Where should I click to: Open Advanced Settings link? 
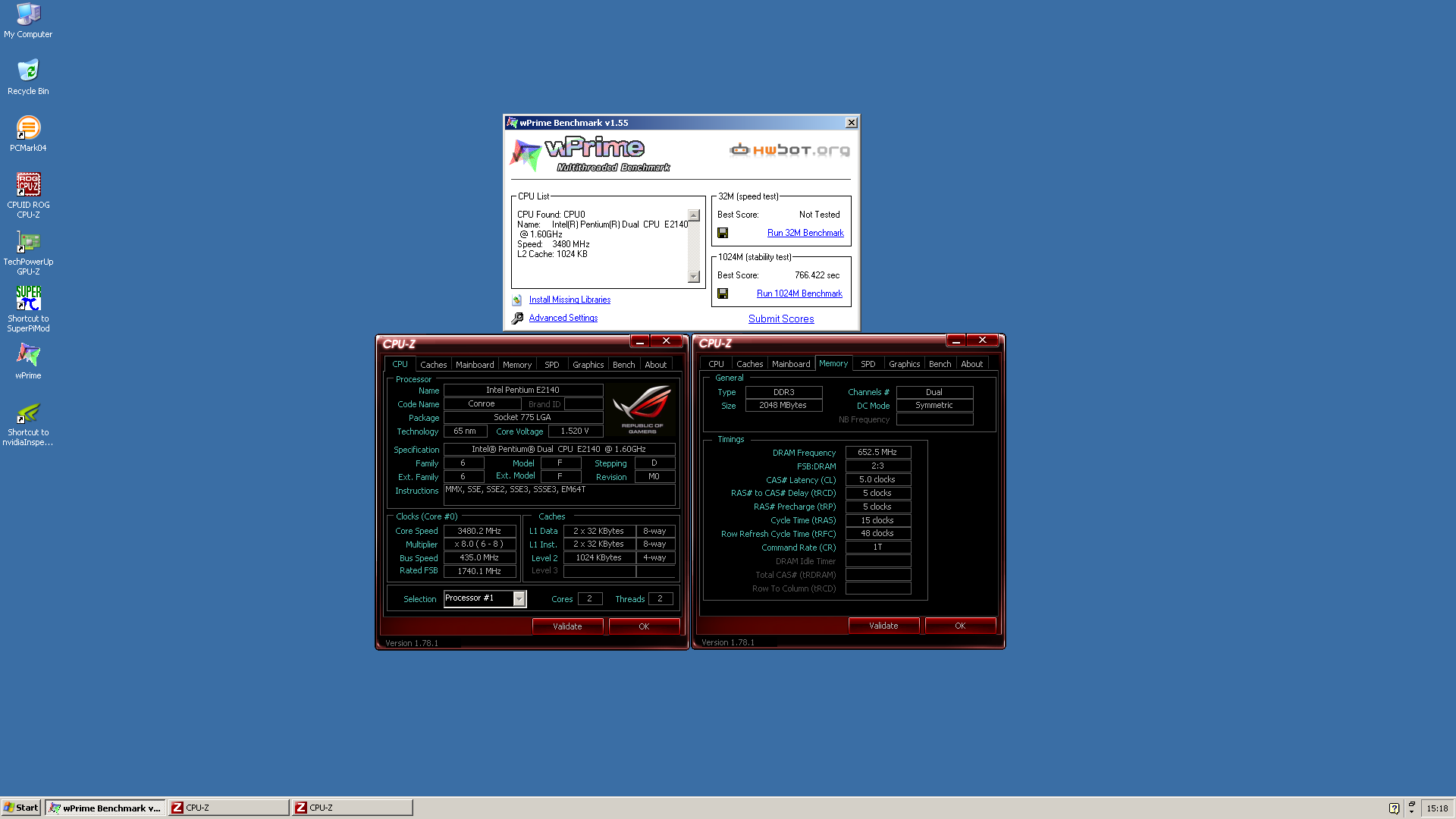[563, 318]
